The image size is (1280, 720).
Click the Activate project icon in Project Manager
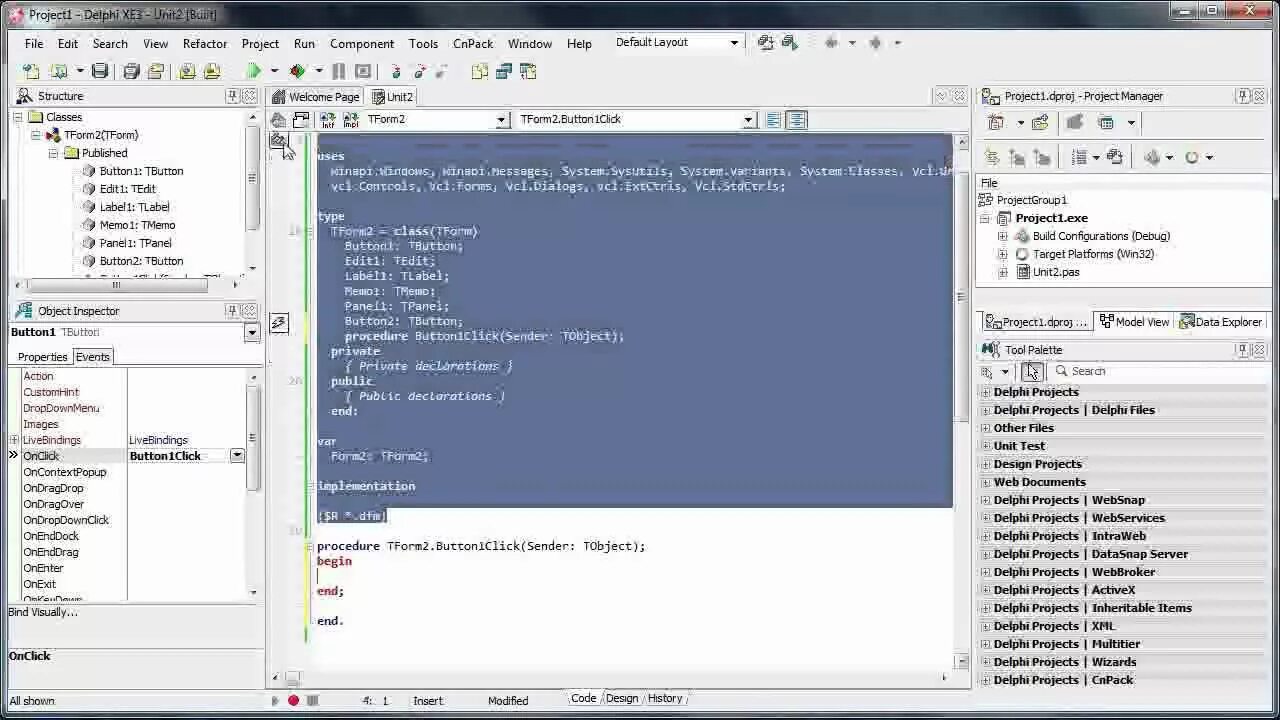[1075, 122]
